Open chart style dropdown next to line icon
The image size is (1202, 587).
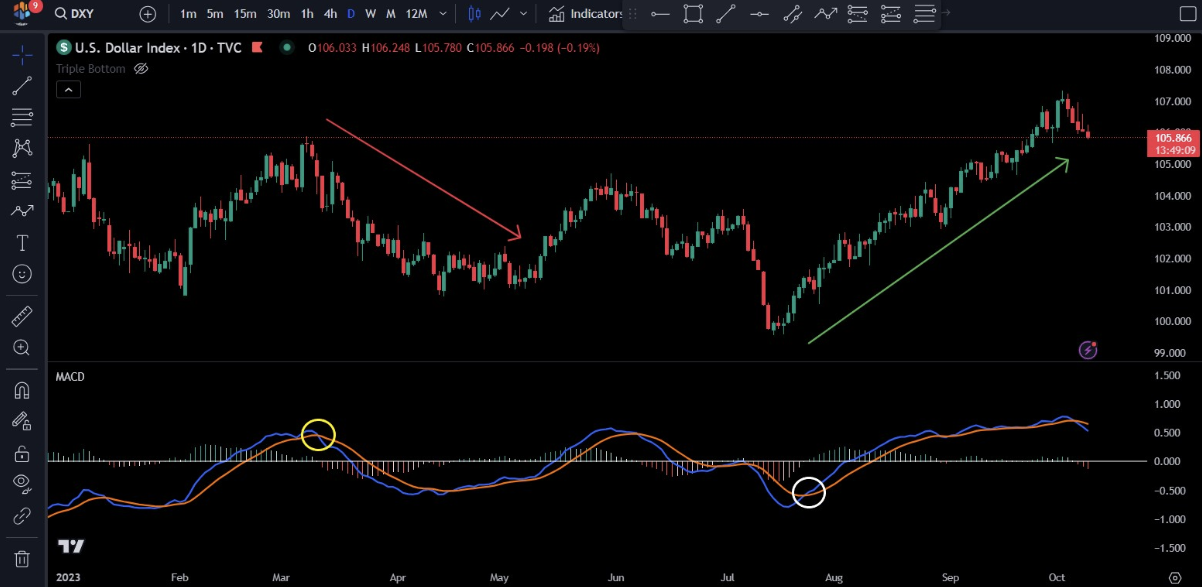(x=525, y=14)
